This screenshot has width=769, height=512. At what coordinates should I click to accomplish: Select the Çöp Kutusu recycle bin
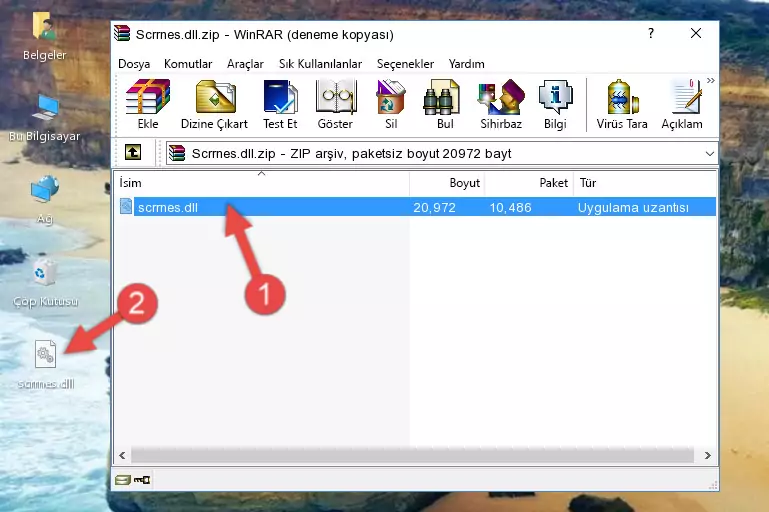(x=45, y=283)
